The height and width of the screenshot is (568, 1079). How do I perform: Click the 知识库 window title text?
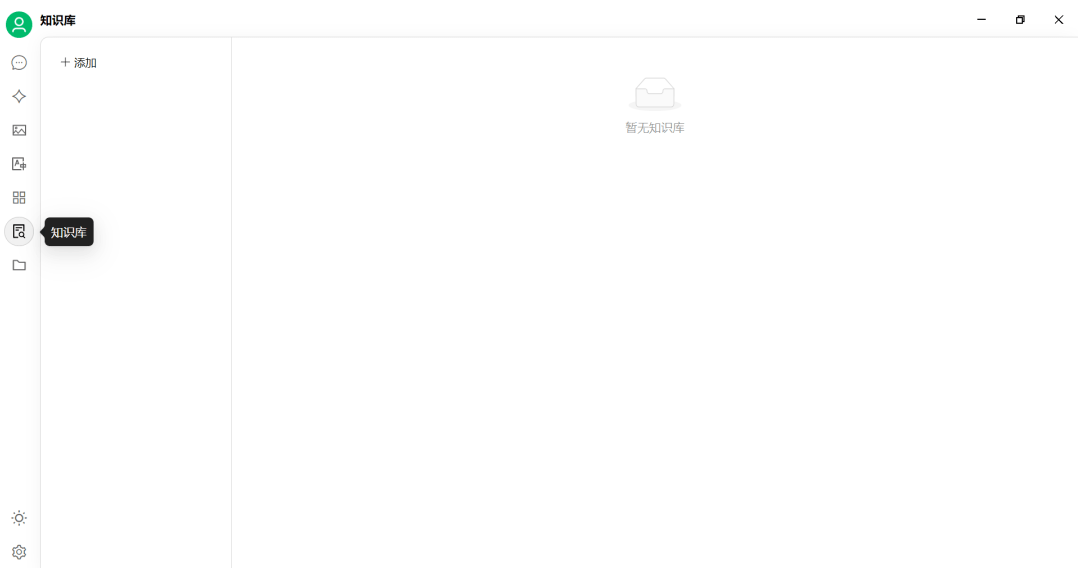[58, 21]
